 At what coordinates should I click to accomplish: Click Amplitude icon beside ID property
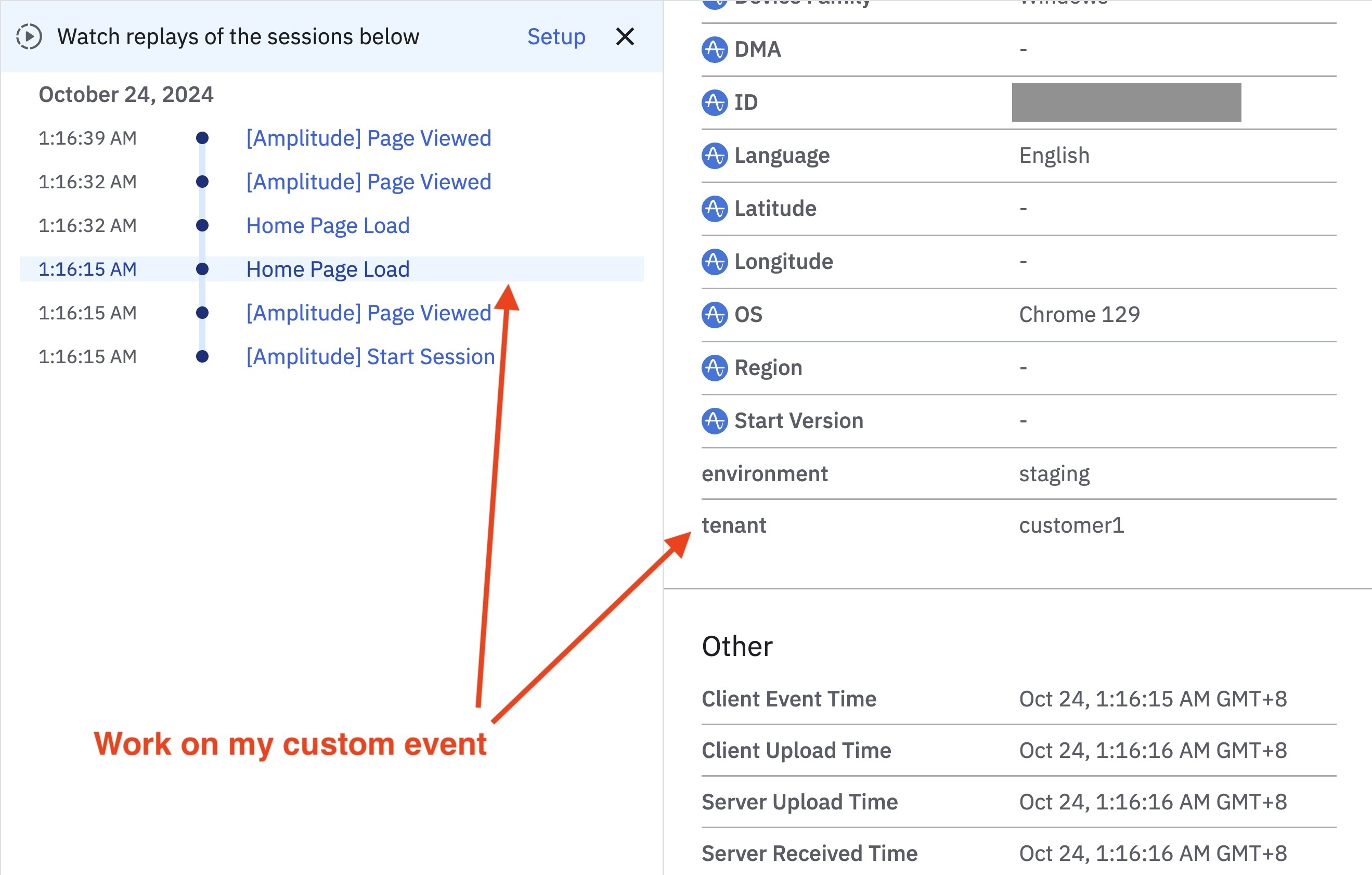pyautogui.click(x=714, y=102)
